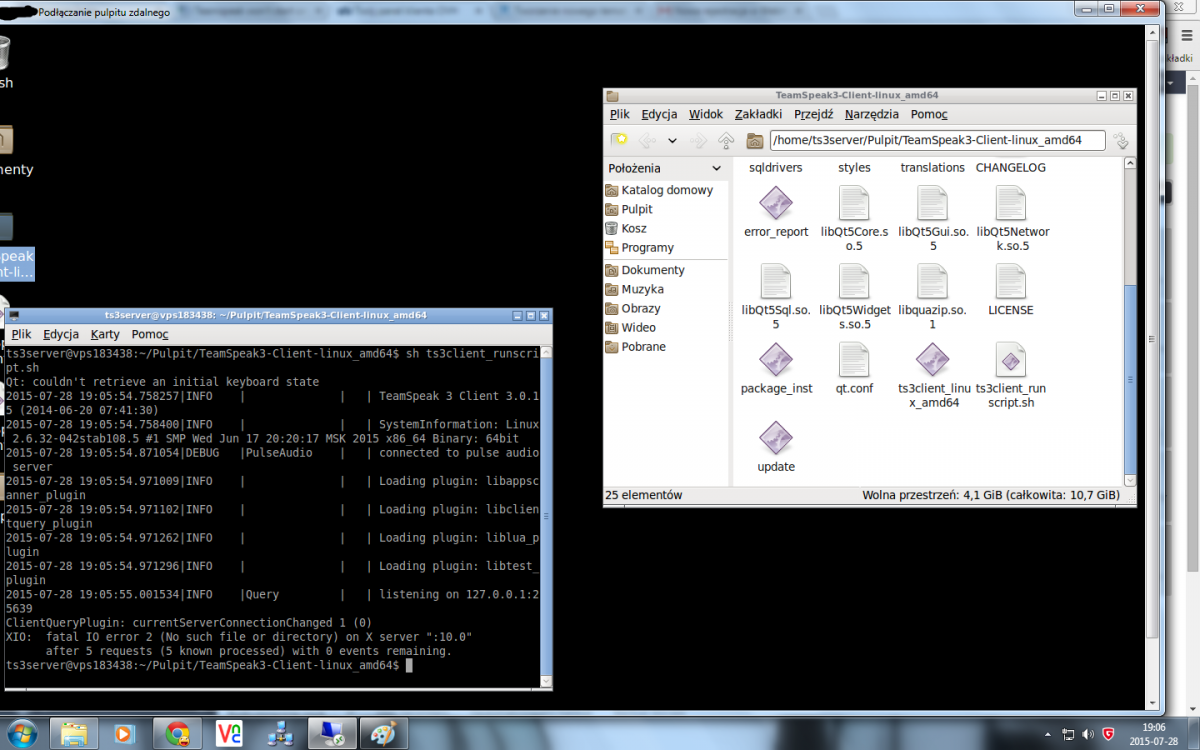Open Google Chrome from the taskbar
Screen dimensions: 1200x750
coord(177,733)
